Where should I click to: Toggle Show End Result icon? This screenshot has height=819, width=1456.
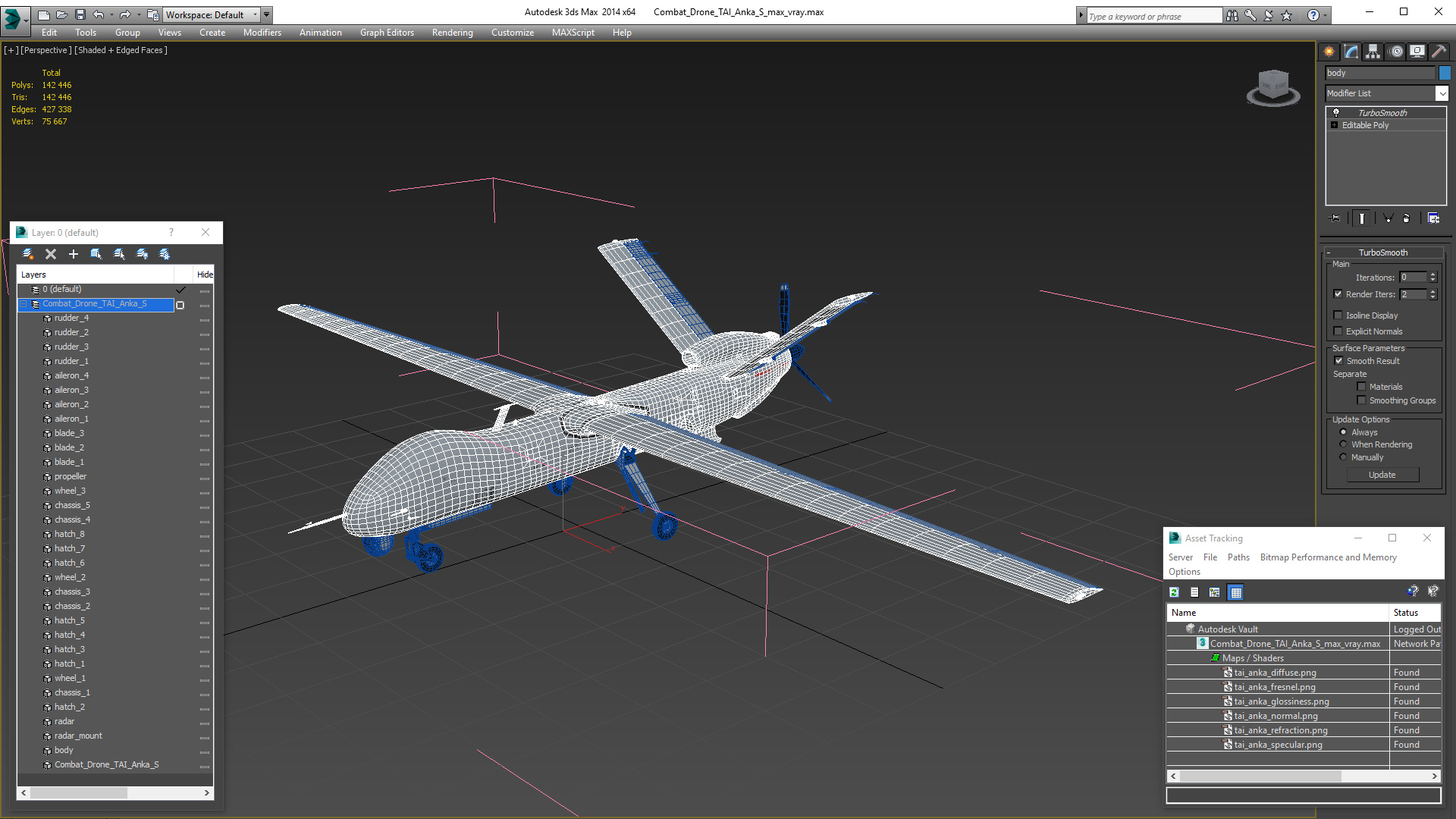point(1362,218)
